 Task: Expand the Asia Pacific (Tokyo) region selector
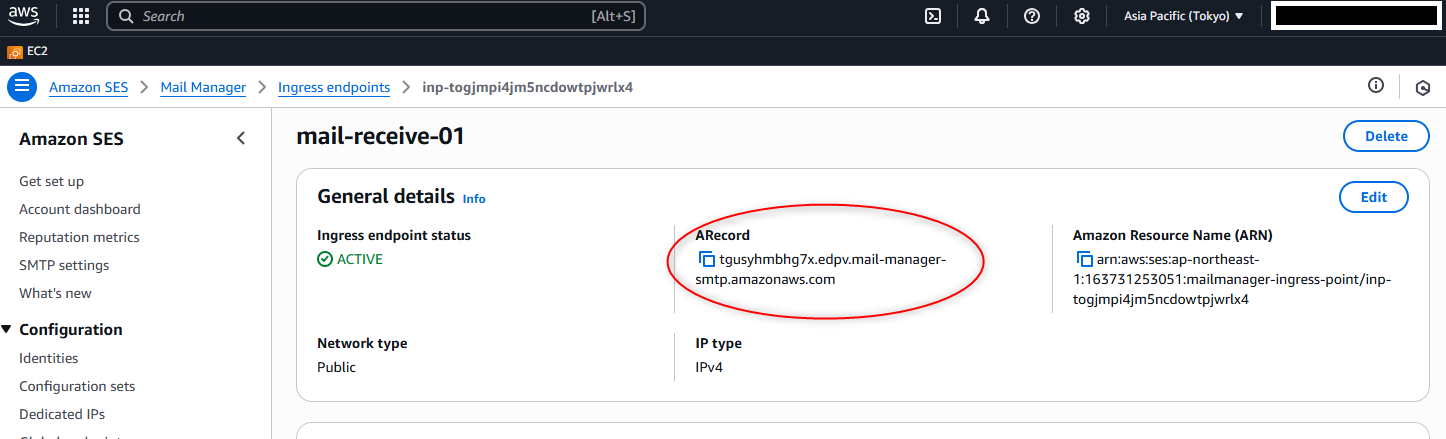tap(1183, 16)
